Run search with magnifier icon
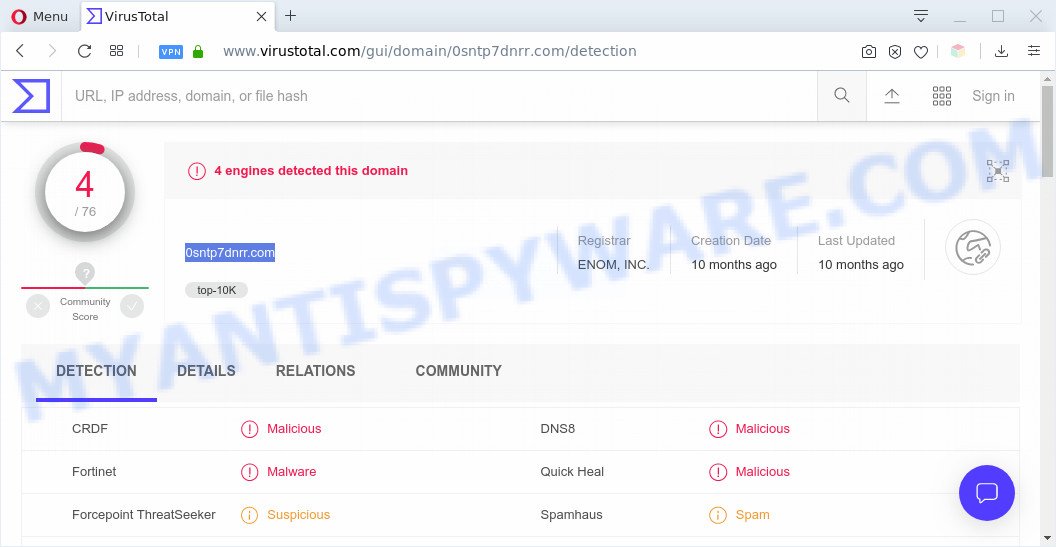 (x=842, y=96)
